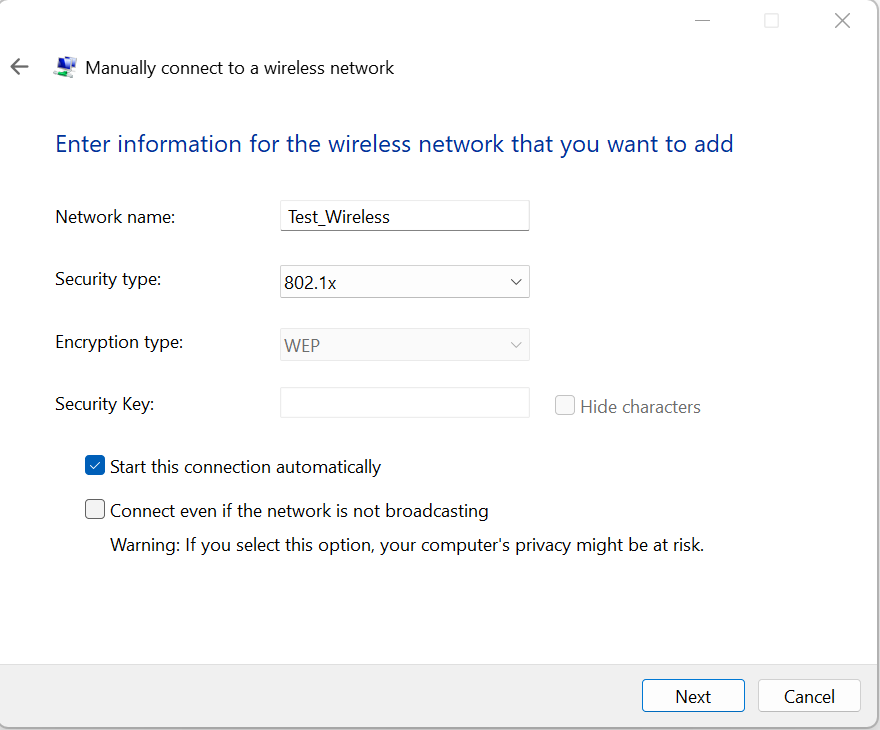Click the Cancel button
880x730 pixels.
click(809, 696)
